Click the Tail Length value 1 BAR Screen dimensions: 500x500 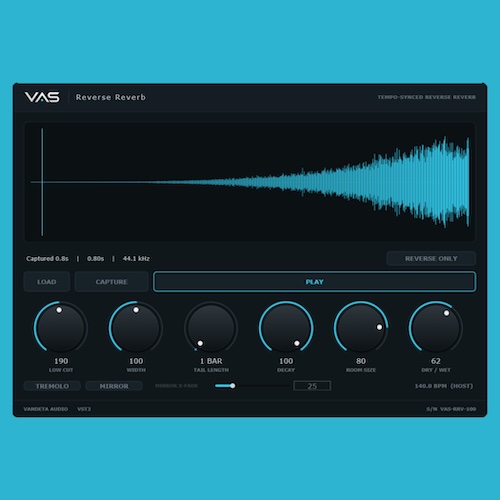[x=211, y=361]
